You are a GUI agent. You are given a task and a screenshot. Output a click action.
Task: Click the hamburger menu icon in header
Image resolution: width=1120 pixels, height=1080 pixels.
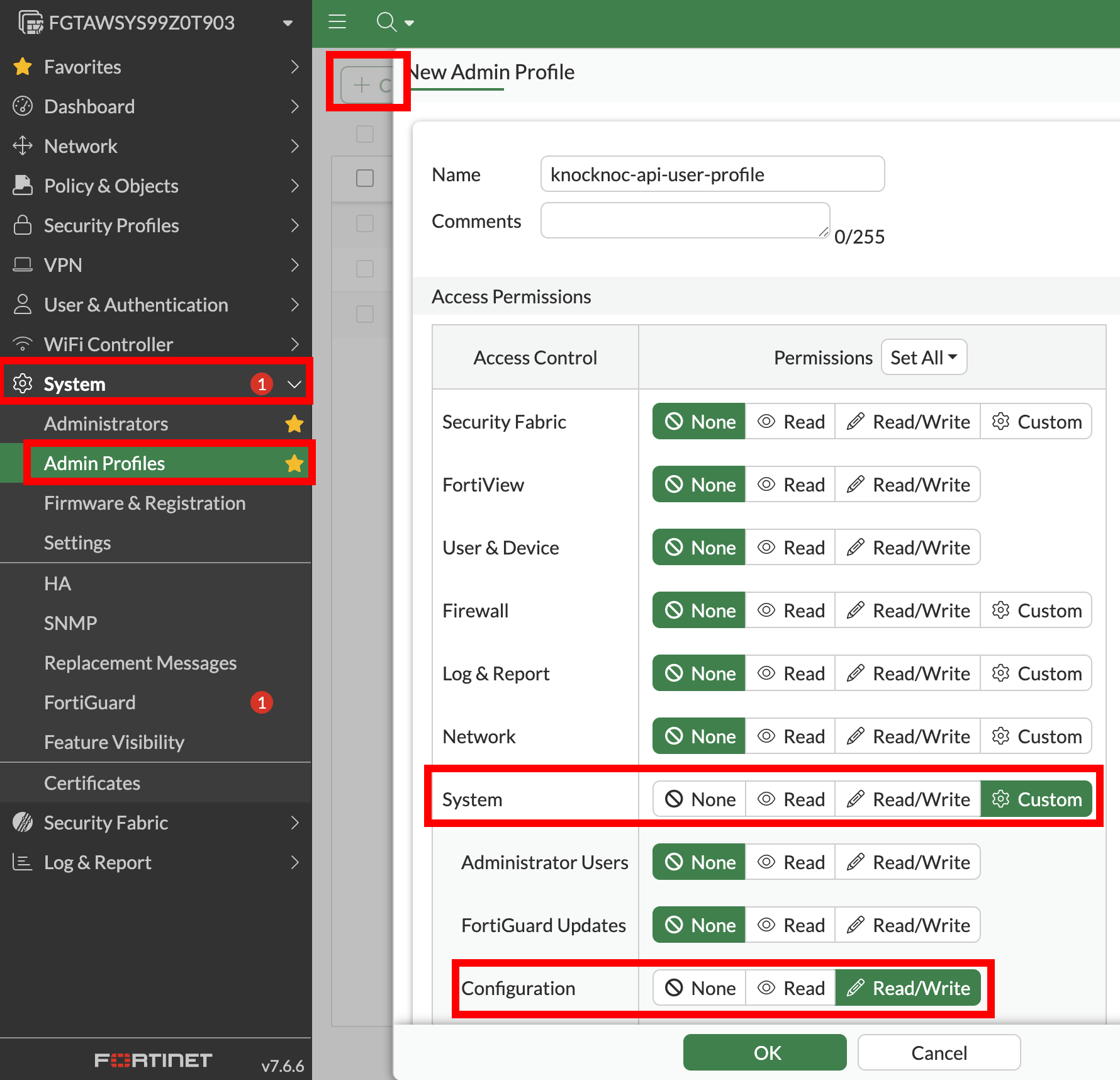click(337, 22)
